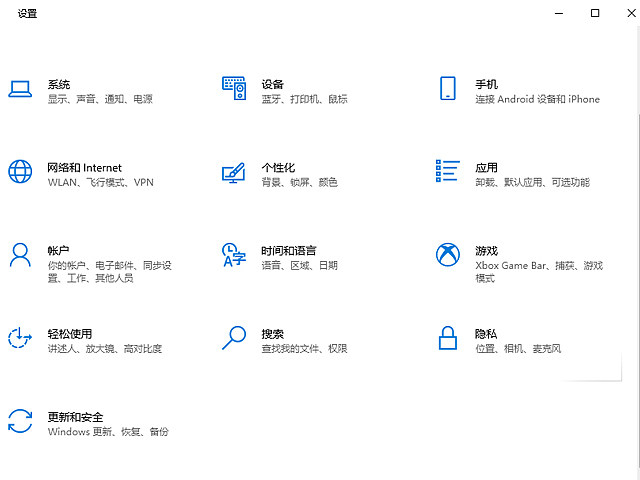Click the phone icon for 手机
Image resolution: width=640 pixels, height=480 pixels.
448,88
